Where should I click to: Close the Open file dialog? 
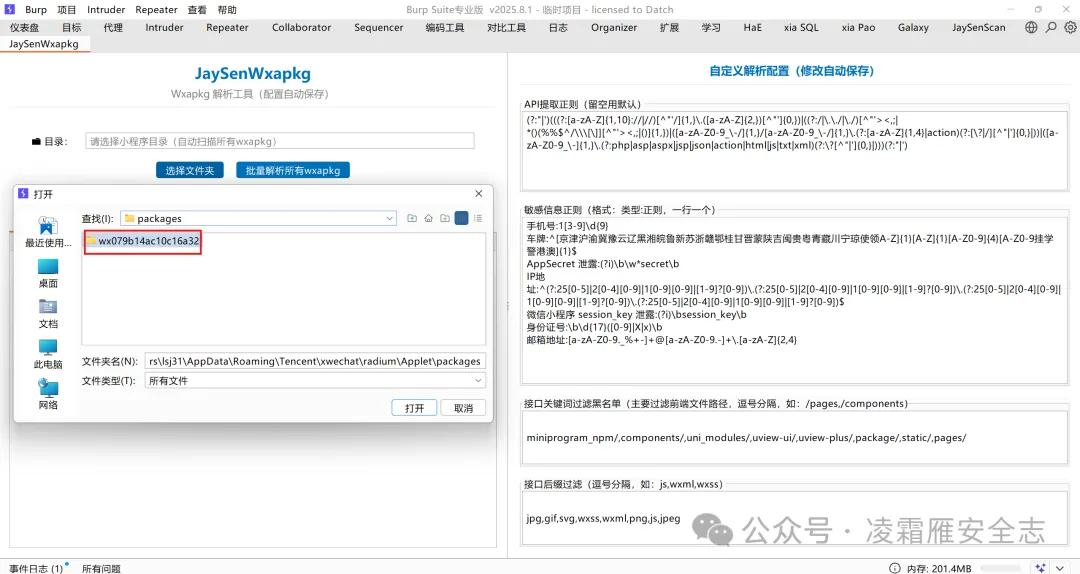479,194
